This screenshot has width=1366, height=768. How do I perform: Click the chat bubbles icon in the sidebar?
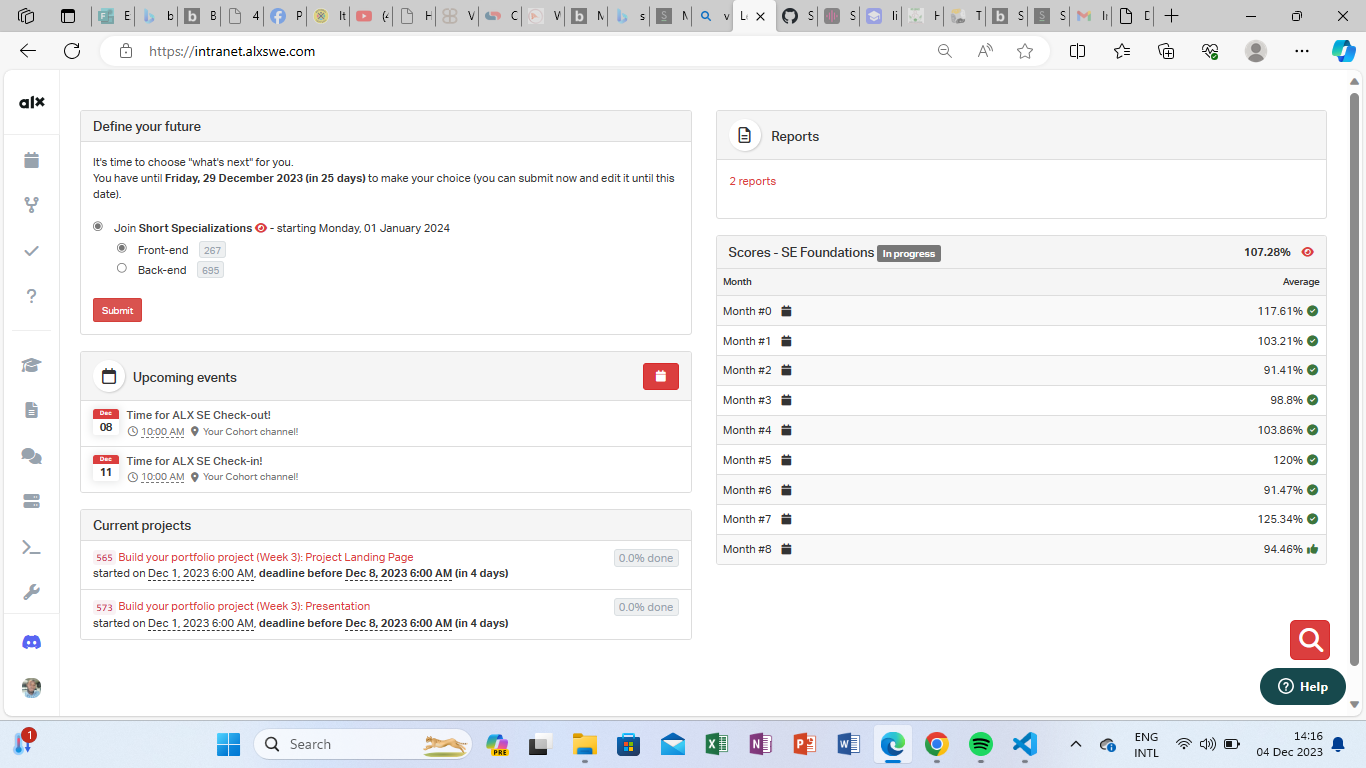31,456
